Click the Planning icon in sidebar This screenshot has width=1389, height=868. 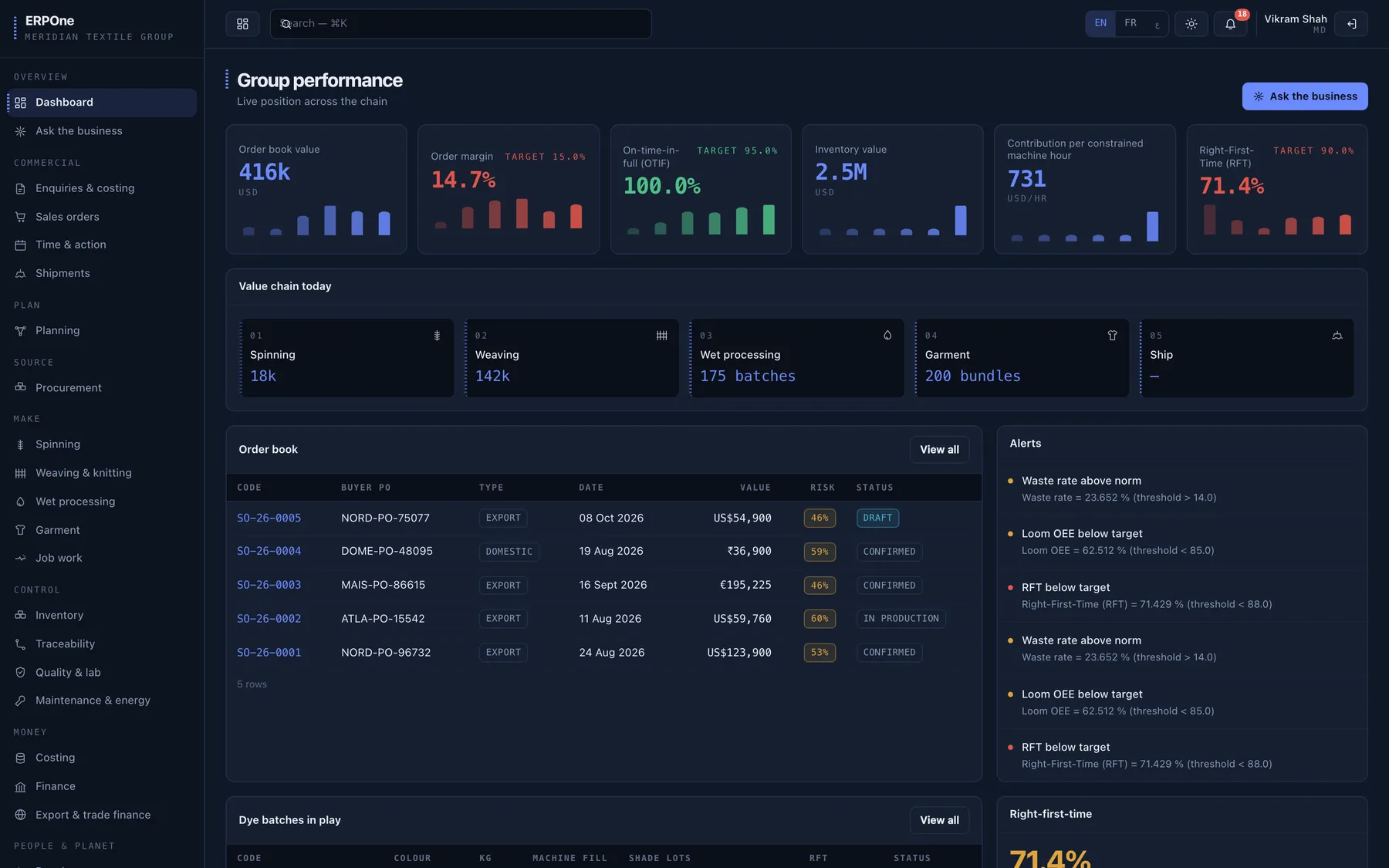(21, 331)
